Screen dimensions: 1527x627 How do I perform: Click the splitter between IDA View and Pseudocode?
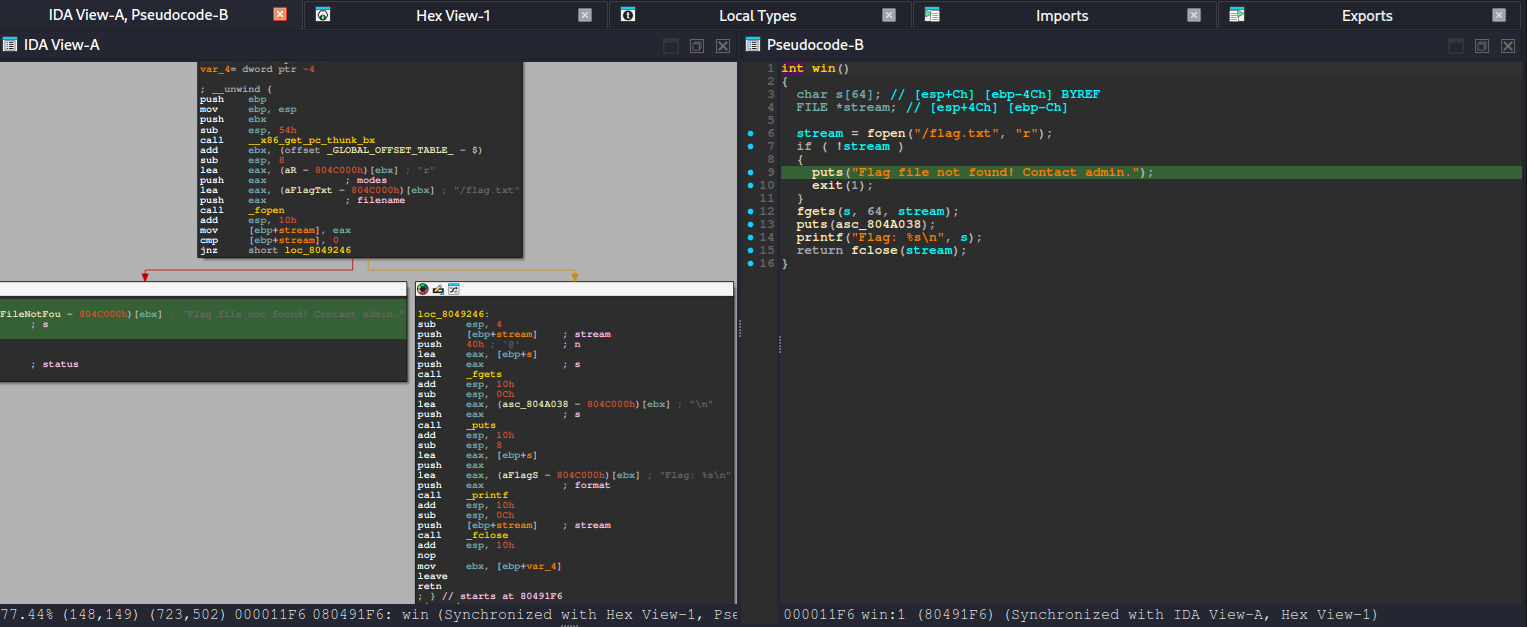(738, 330)
